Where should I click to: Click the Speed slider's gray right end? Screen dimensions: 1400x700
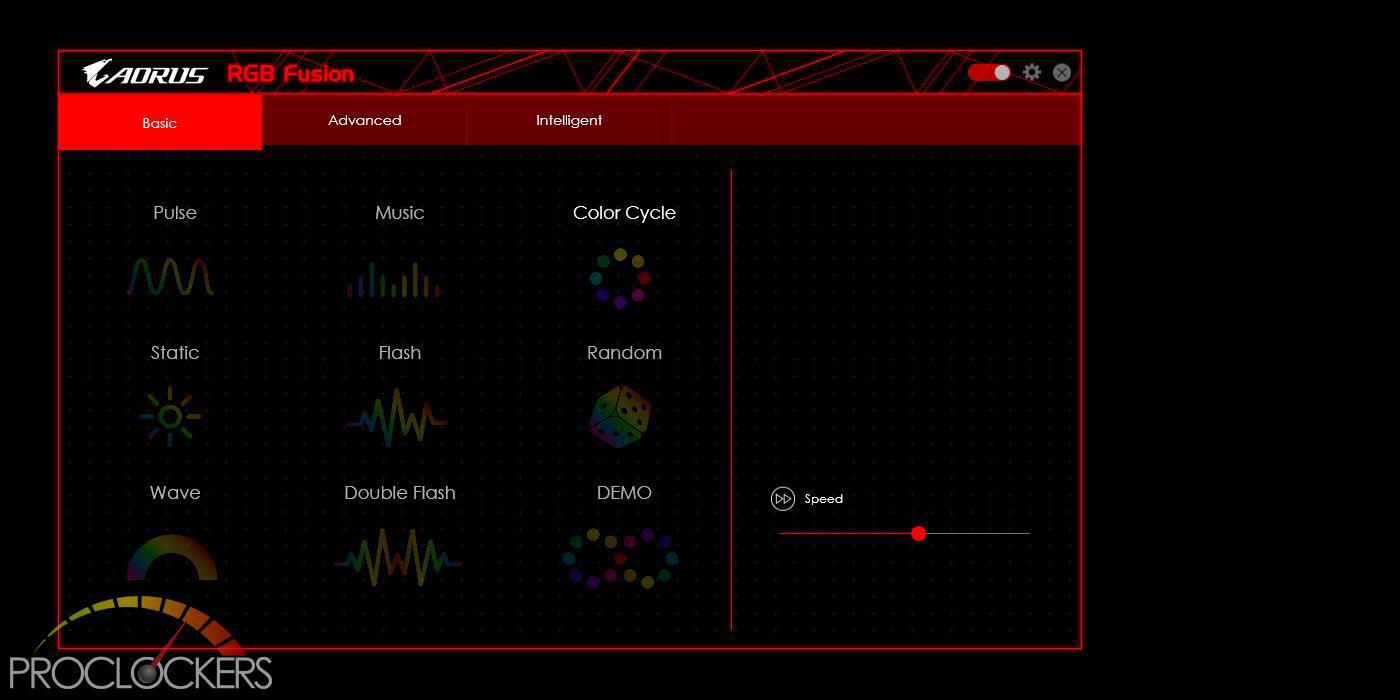point(1026,533)
